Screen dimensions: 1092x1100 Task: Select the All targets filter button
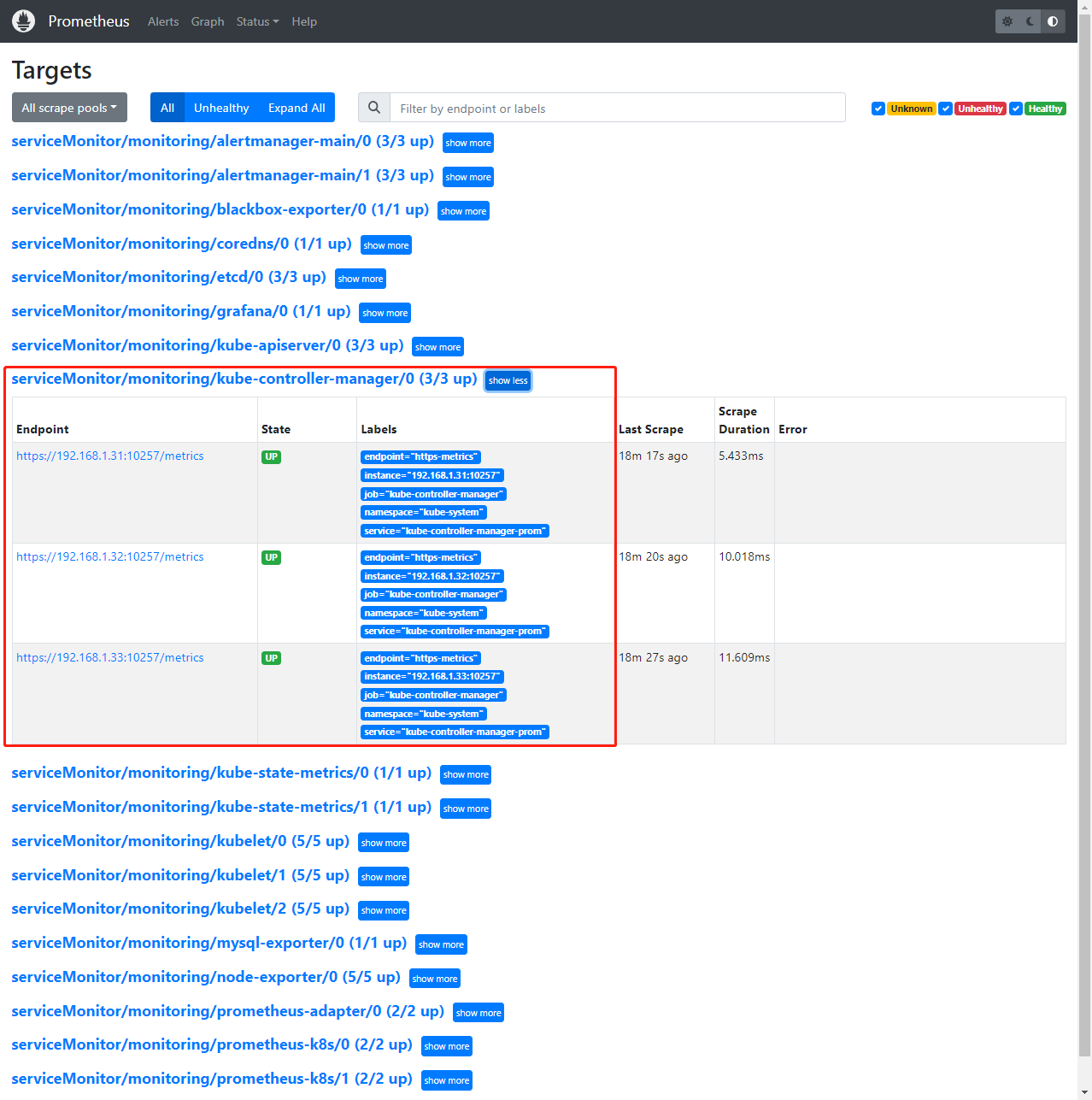pos(167,108)
